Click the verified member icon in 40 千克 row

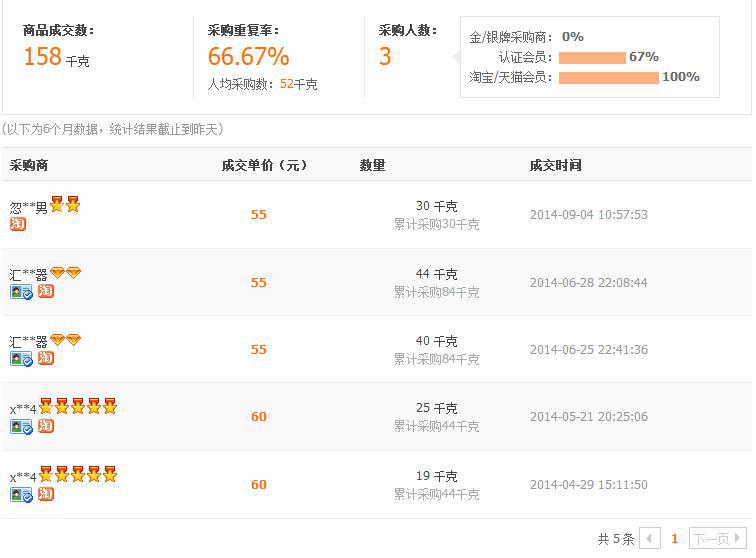click(22, 359)
